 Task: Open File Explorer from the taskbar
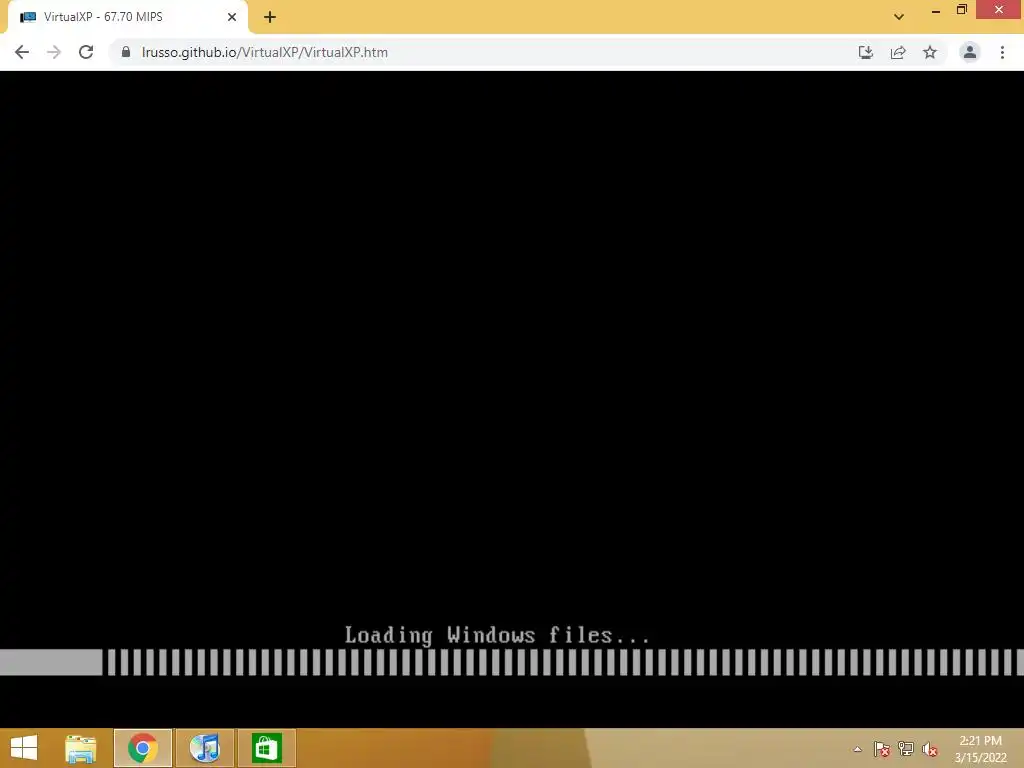80,748
